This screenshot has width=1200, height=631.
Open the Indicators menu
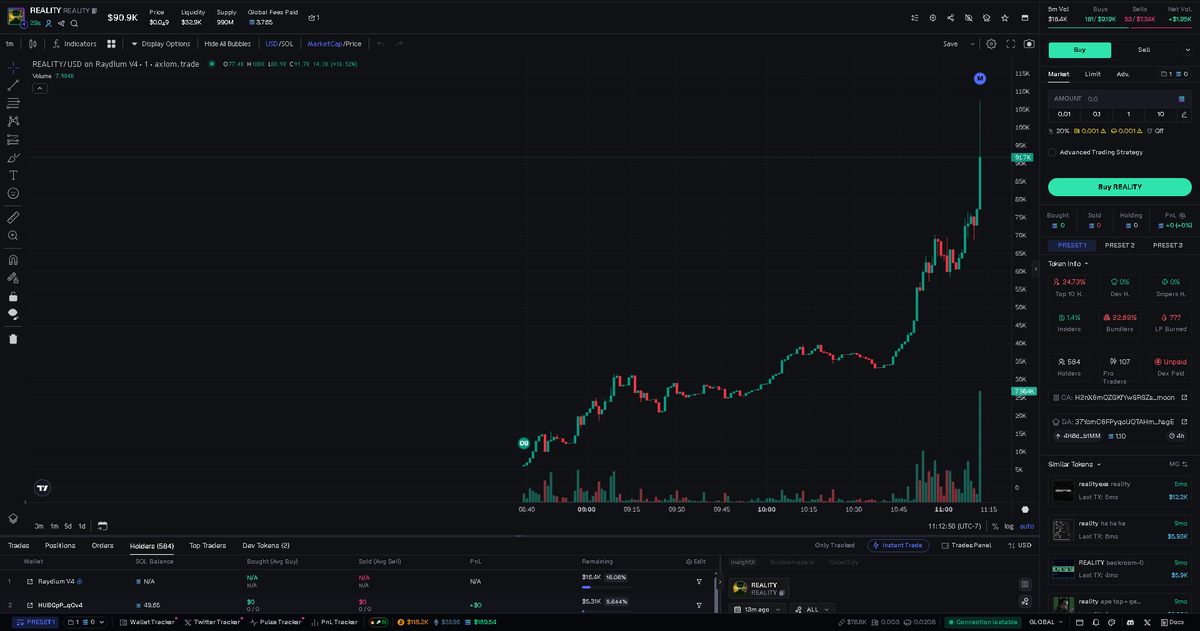point(75,44)
